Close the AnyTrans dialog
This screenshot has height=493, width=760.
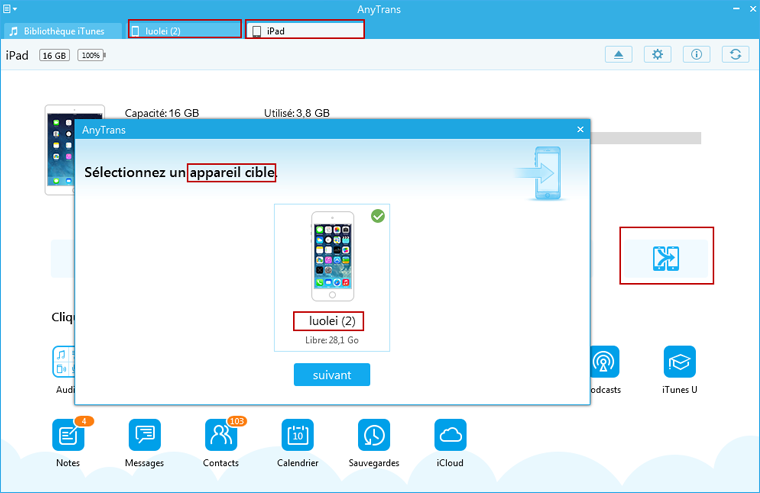point(580,129)
